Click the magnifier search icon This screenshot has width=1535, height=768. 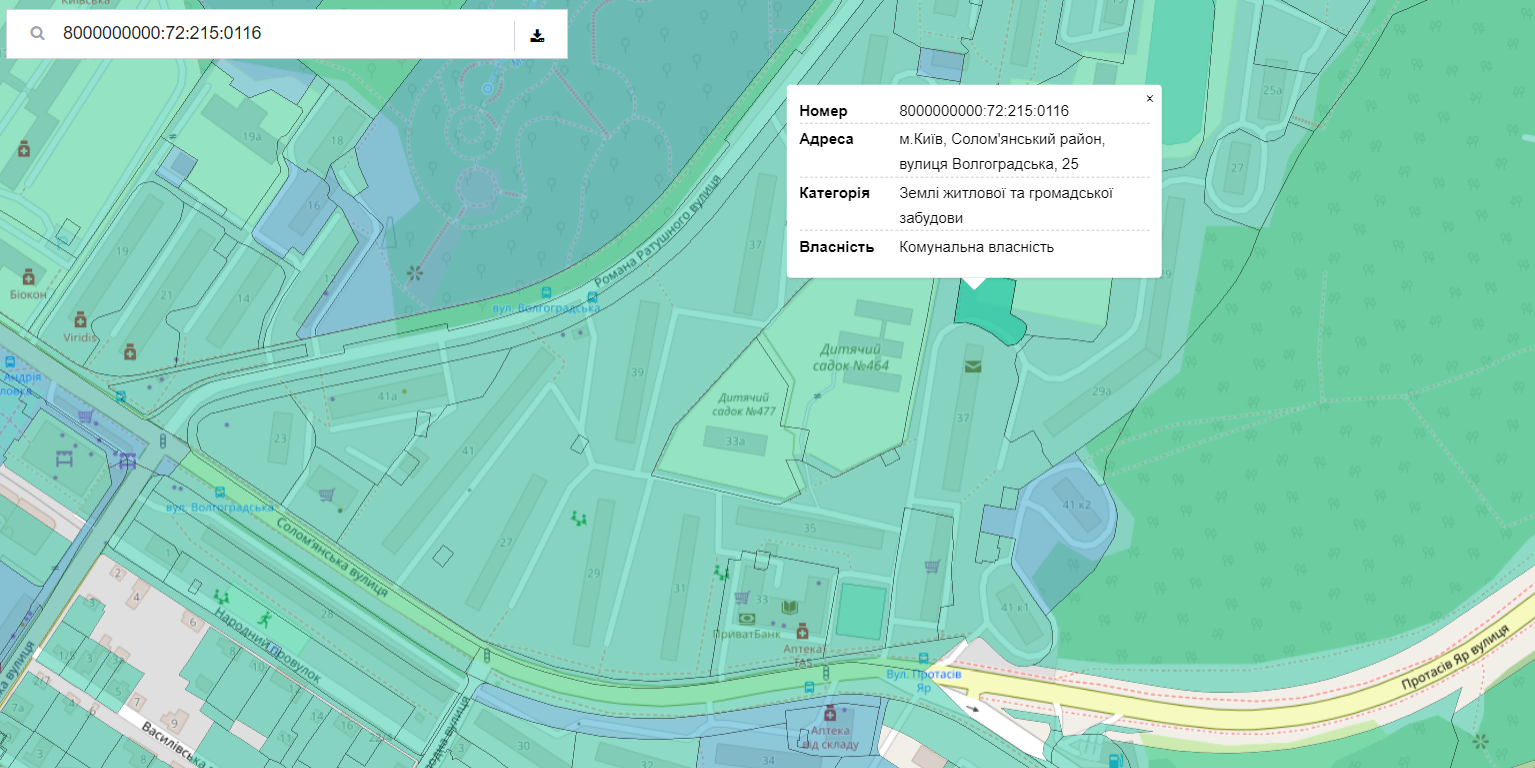tap(37, 34)
